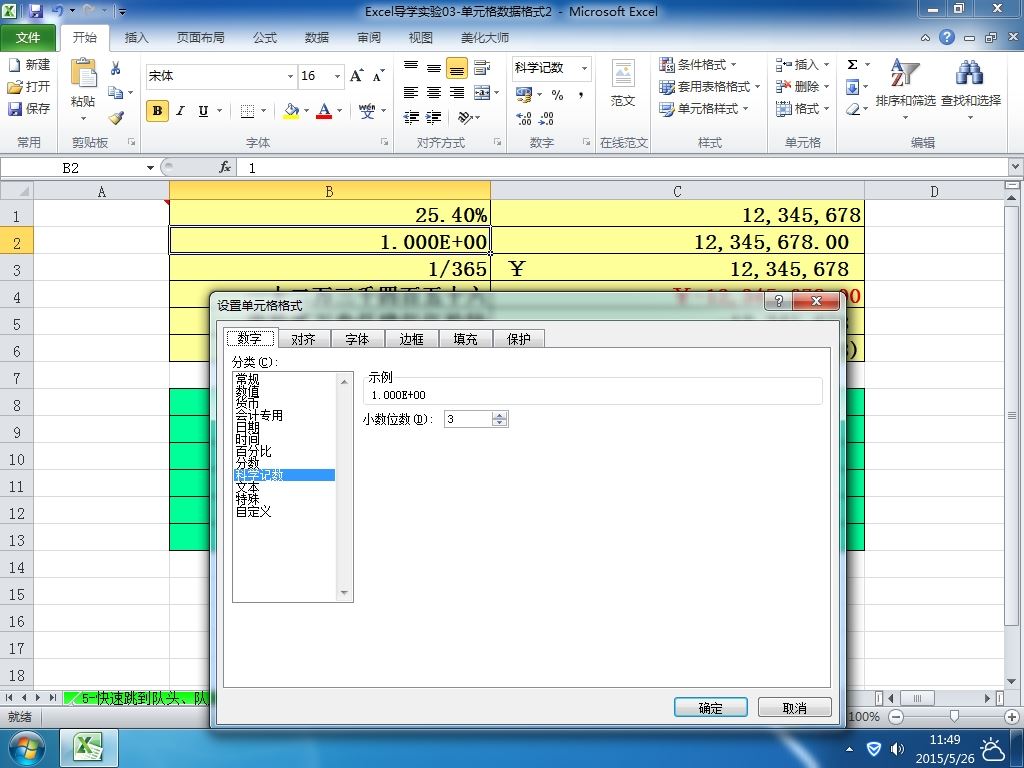The width and height of the screenshot is (1024, 768).
Task: Open the Name Box dropdown arrow
Action: click(150, 168)
